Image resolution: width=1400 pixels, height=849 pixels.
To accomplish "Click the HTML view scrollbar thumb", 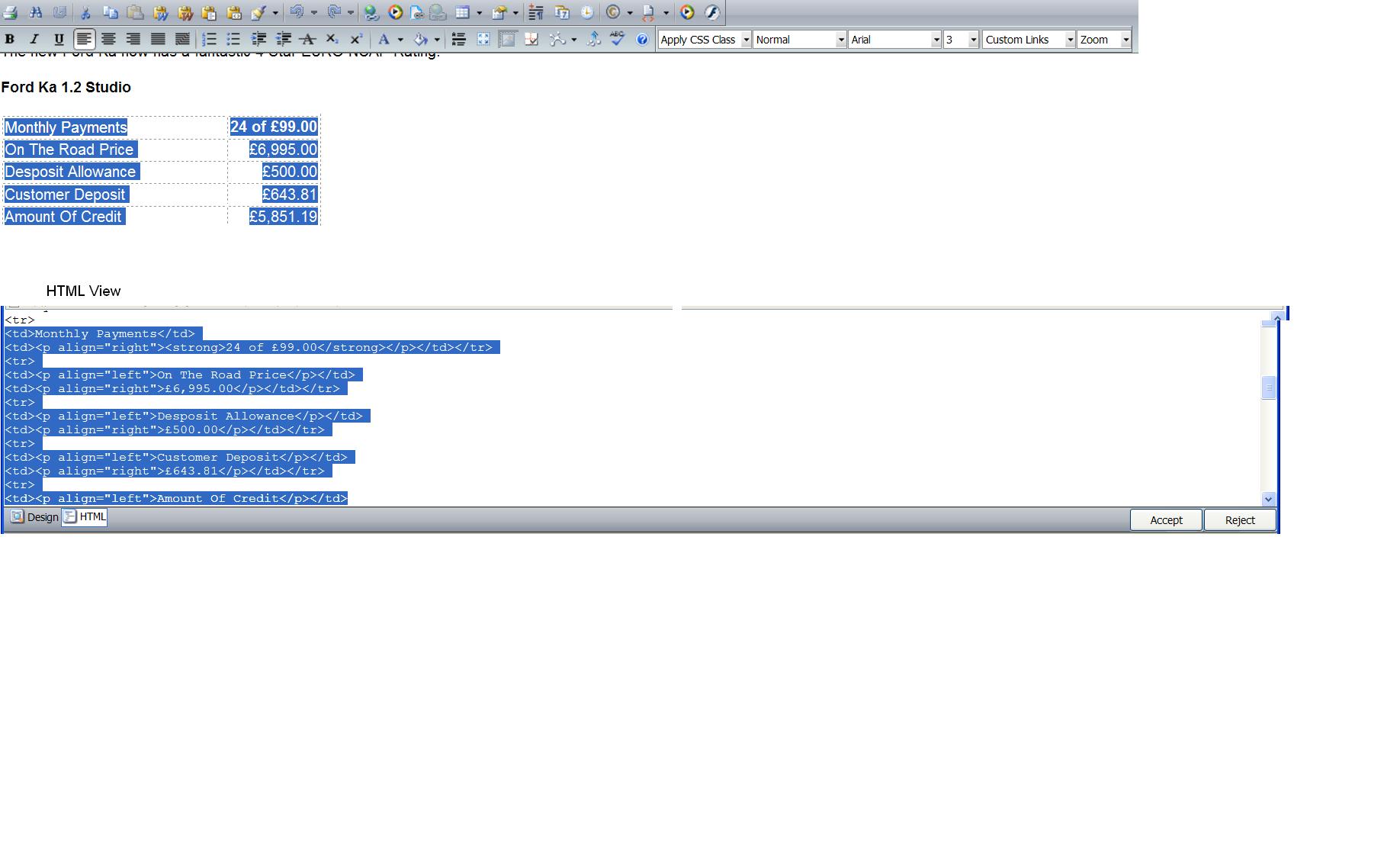I will tap(1269, 388).
